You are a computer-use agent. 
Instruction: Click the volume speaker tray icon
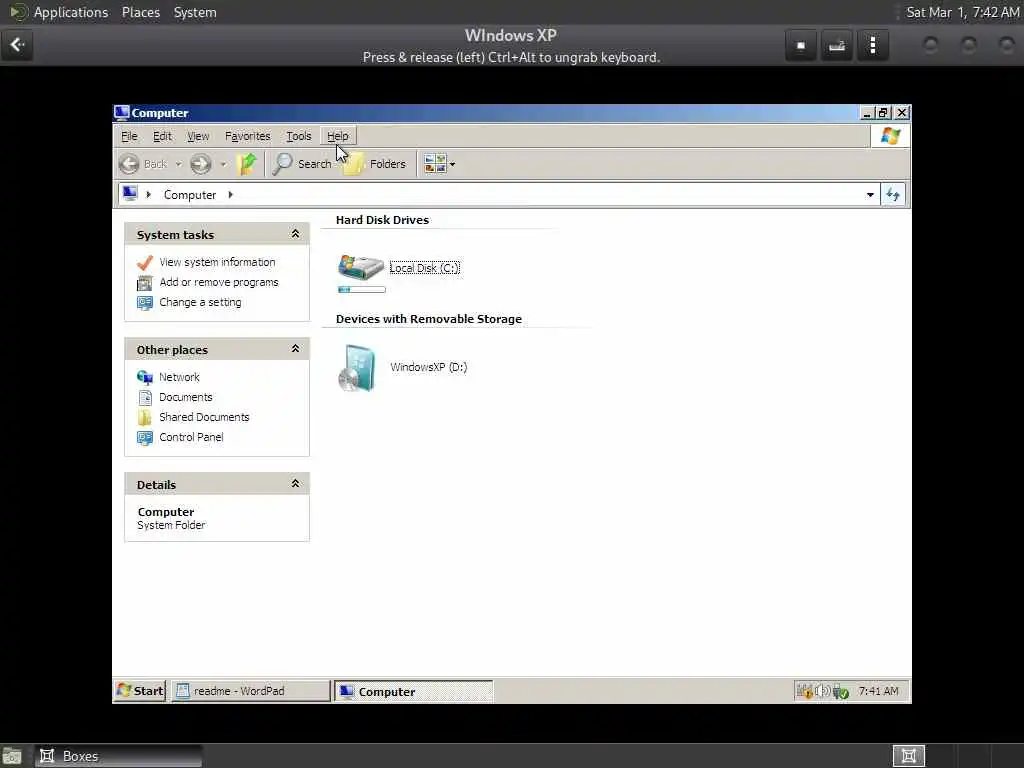click(x=823, y=691)
